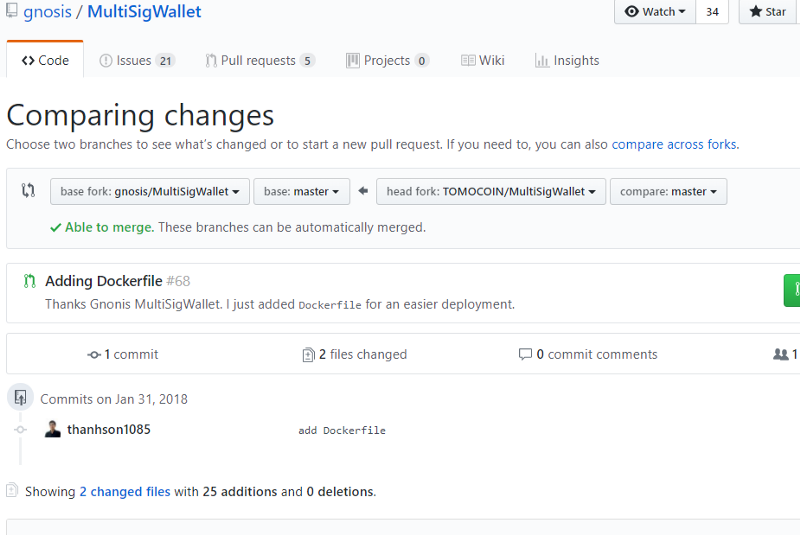The height and width of the screenshot is (535, 800).
Task: Click the file diff icon beside Showing
Action: click(x=12, y=491)
